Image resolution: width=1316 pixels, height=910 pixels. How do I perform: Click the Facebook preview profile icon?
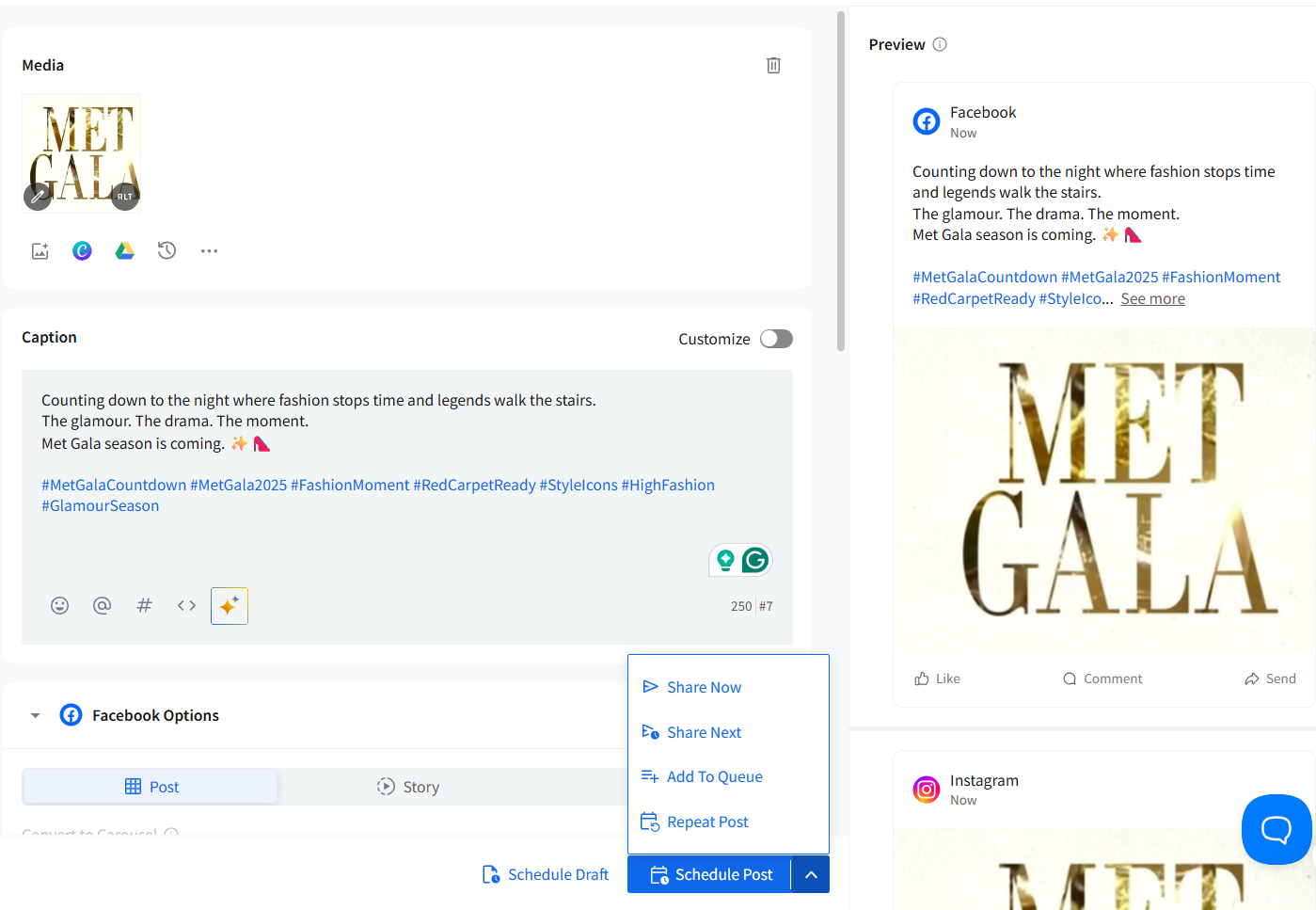point(927,121)
